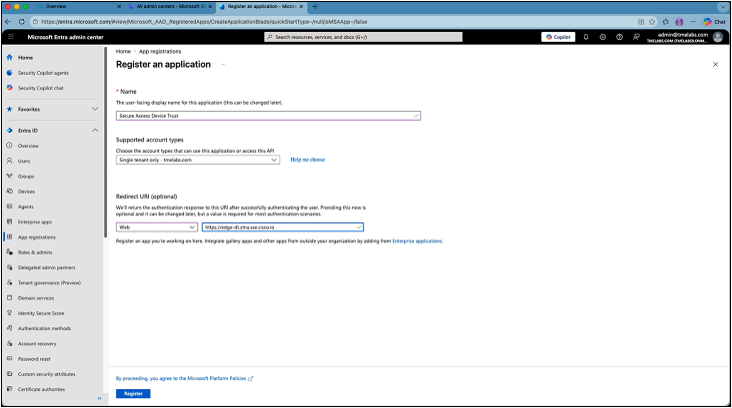Click the sidebar scrollbar
The height and width of the screenshot is (408, 732).
[x=106, y=142]
